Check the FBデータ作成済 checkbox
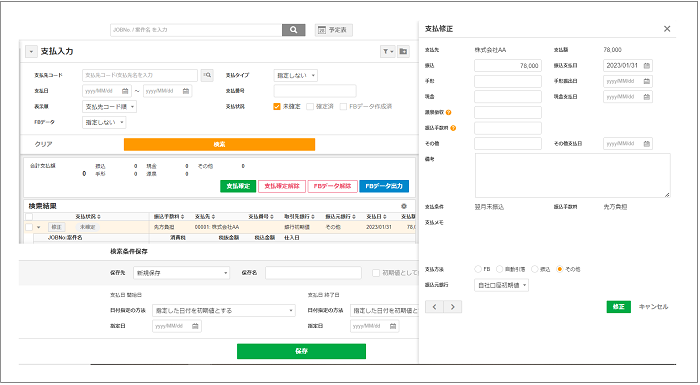Image resolution: width=700 pixels, height=385 pixels. coord(343,107)
